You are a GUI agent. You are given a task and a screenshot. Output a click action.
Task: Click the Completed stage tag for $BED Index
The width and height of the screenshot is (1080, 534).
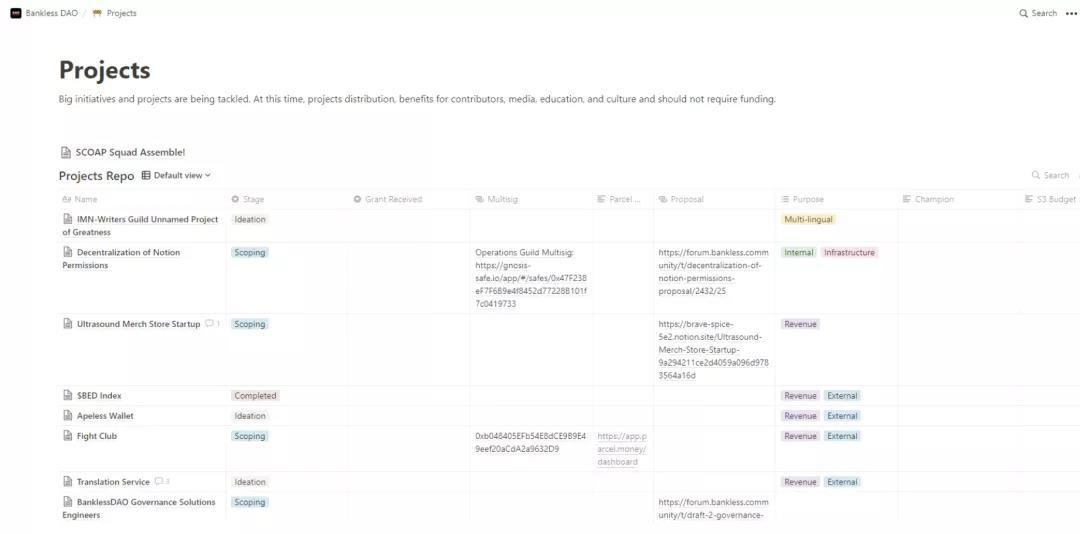pos(255,396)
